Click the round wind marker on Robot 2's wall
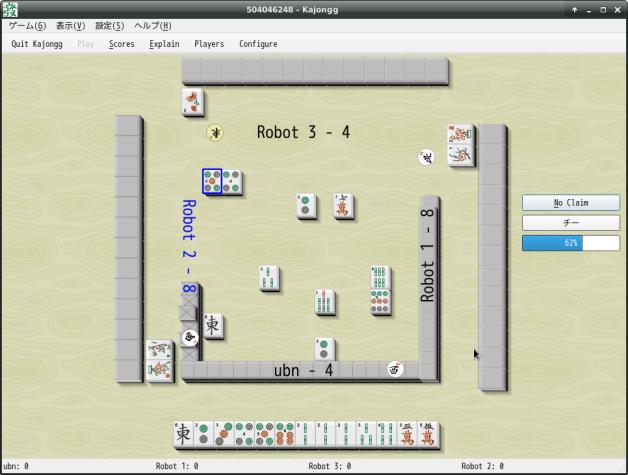Screen dimensions: 628x475 click(x=190, y=338)
